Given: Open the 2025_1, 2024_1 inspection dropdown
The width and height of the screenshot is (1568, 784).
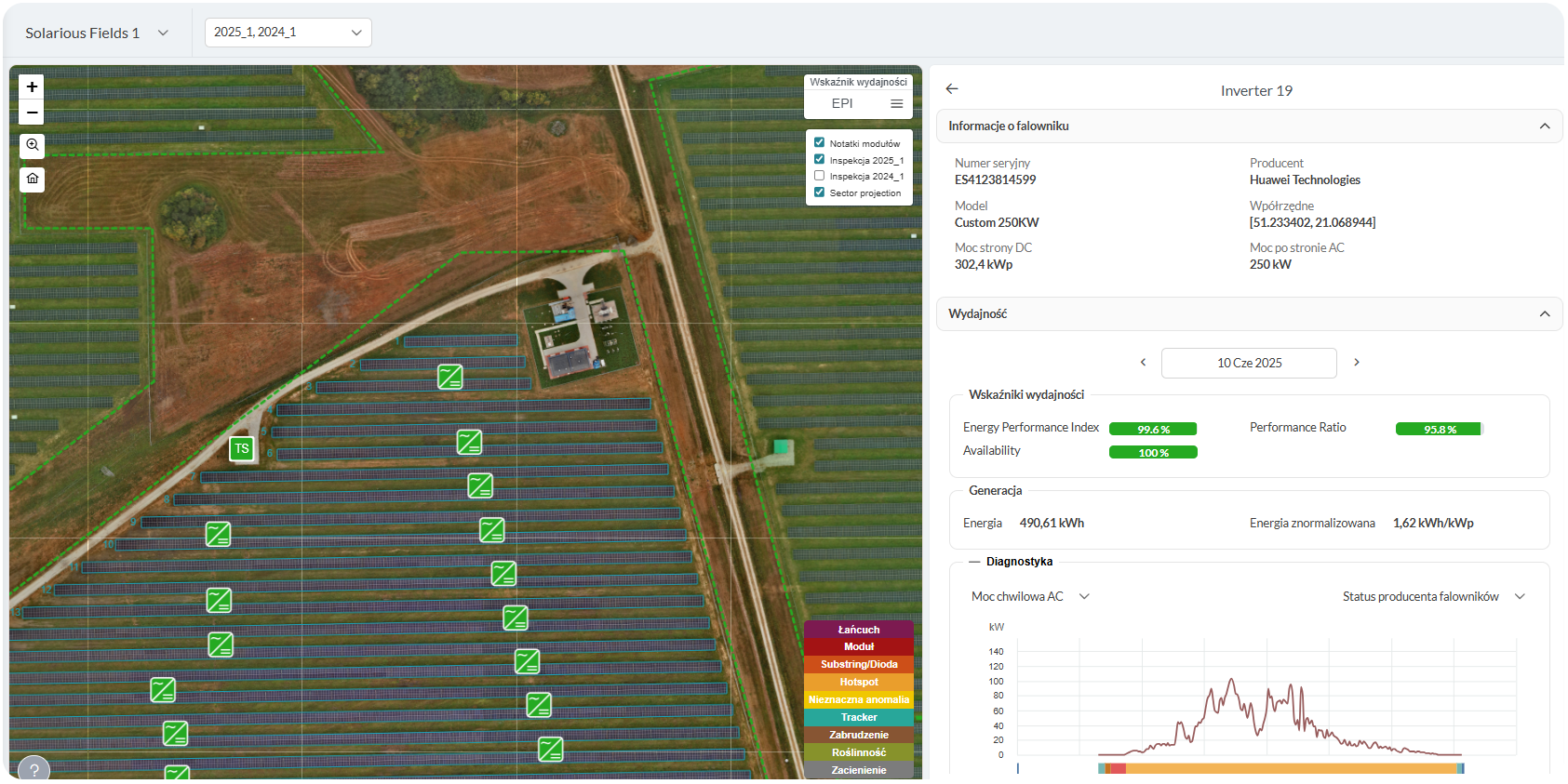Looking at the screenshot, I should pos(288,33).
